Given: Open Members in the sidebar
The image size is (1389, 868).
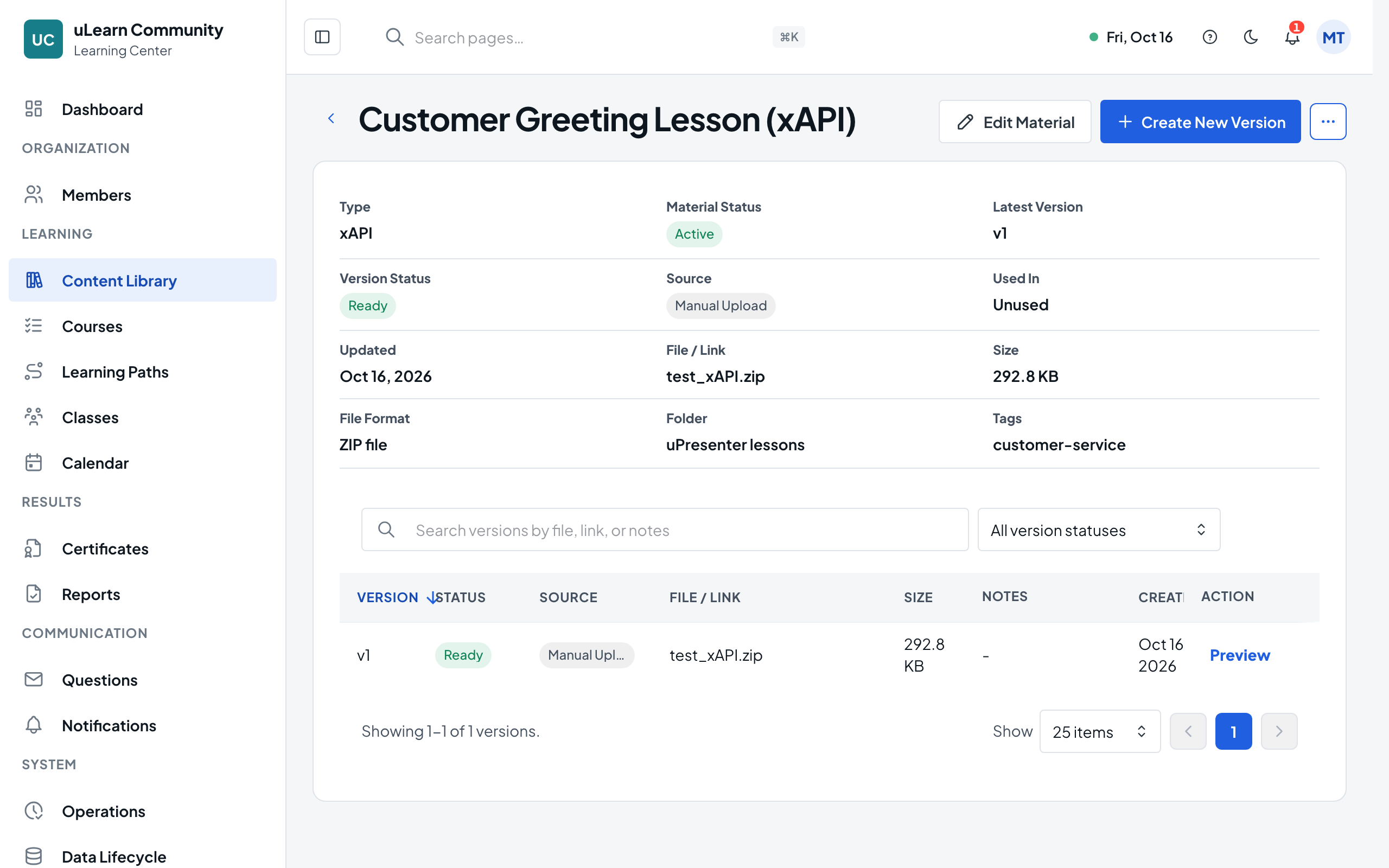Looking at the screenshot, I should 142,195.
